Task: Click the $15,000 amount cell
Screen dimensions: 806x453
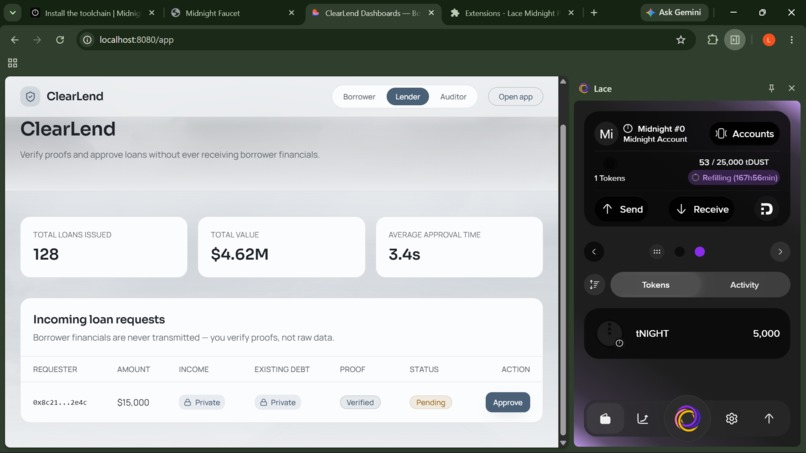Action: pyautogui.click(x=133, y=403)
